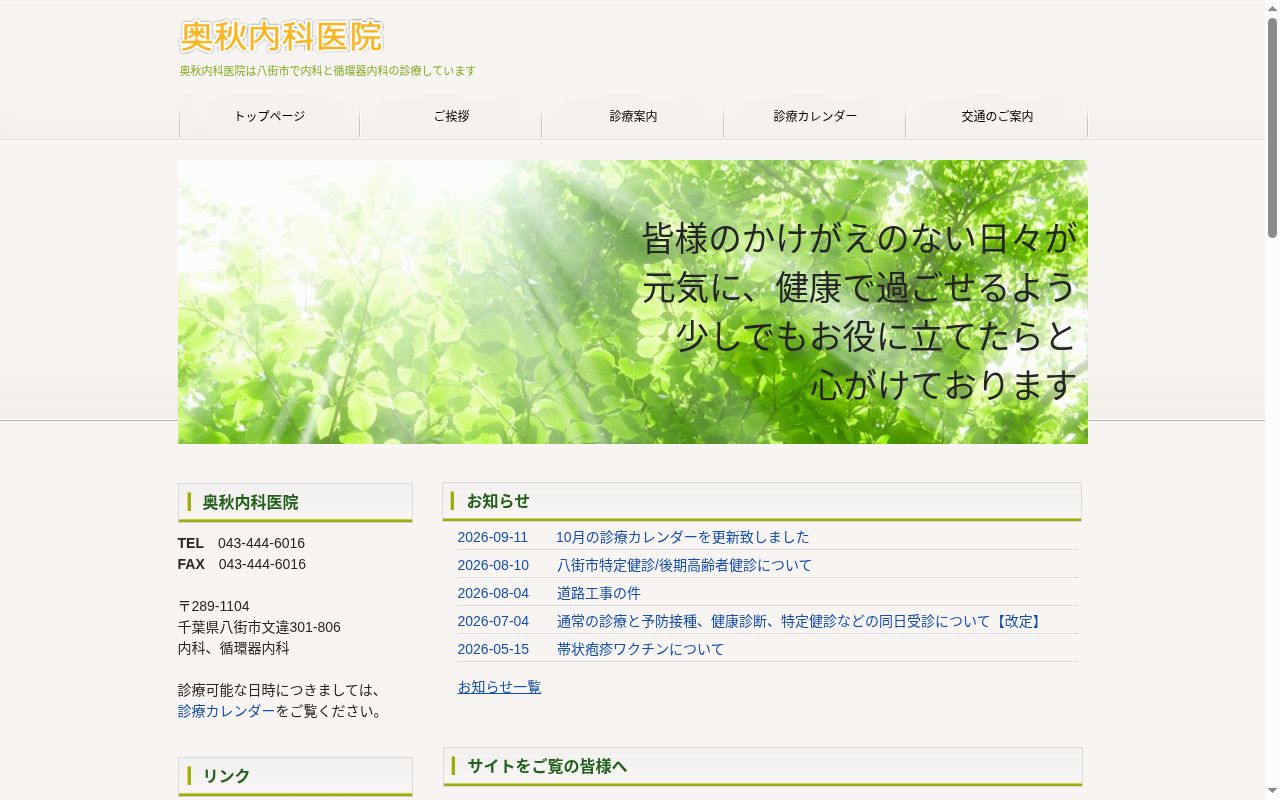Click the date 2026-09-11 in news list
Image resolution: width=1280 pixels, height=800 pixels.
click(x=493, y=537)
